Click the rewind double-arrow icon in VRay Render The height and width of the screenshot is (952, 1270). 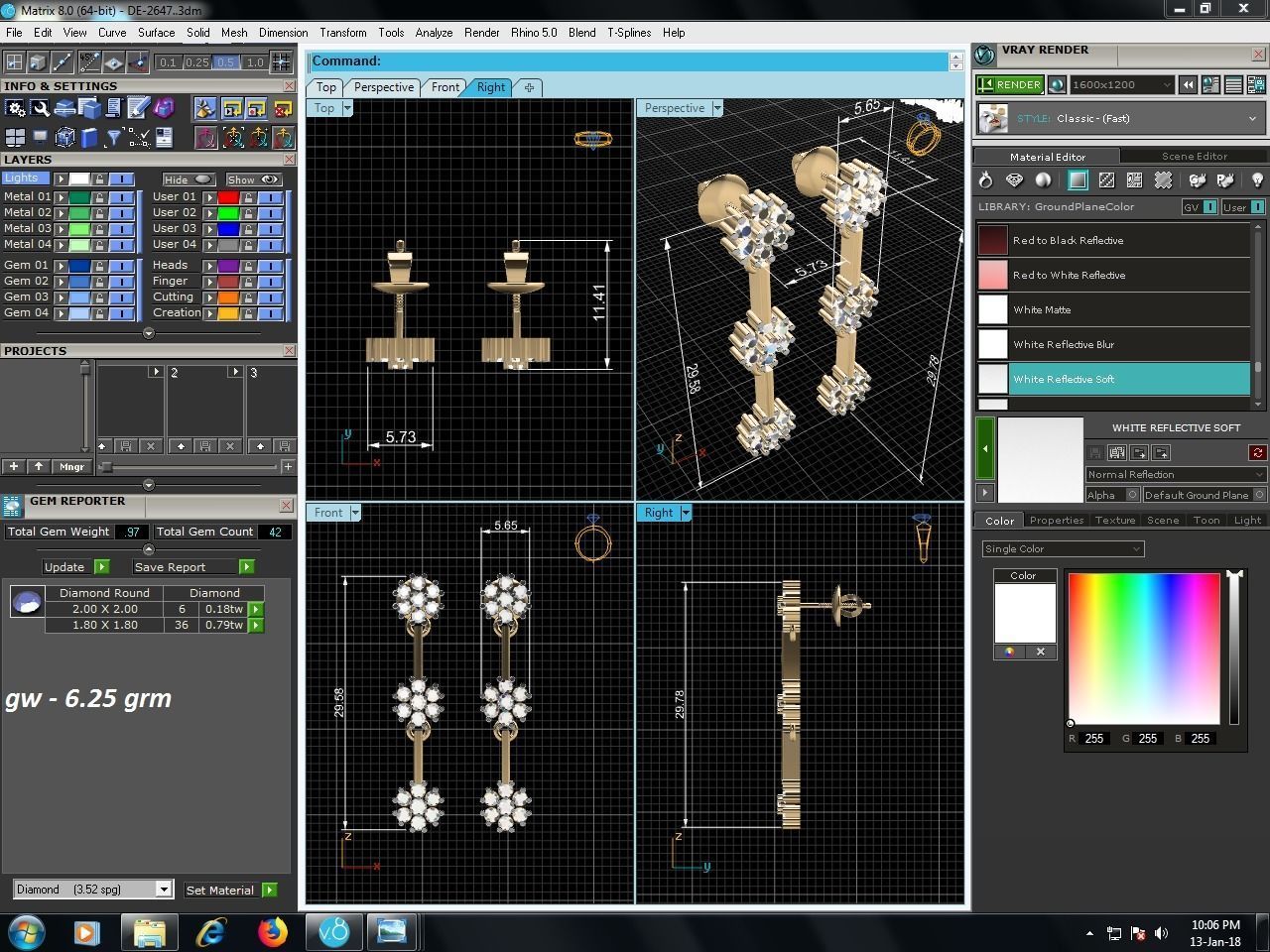1188,85
